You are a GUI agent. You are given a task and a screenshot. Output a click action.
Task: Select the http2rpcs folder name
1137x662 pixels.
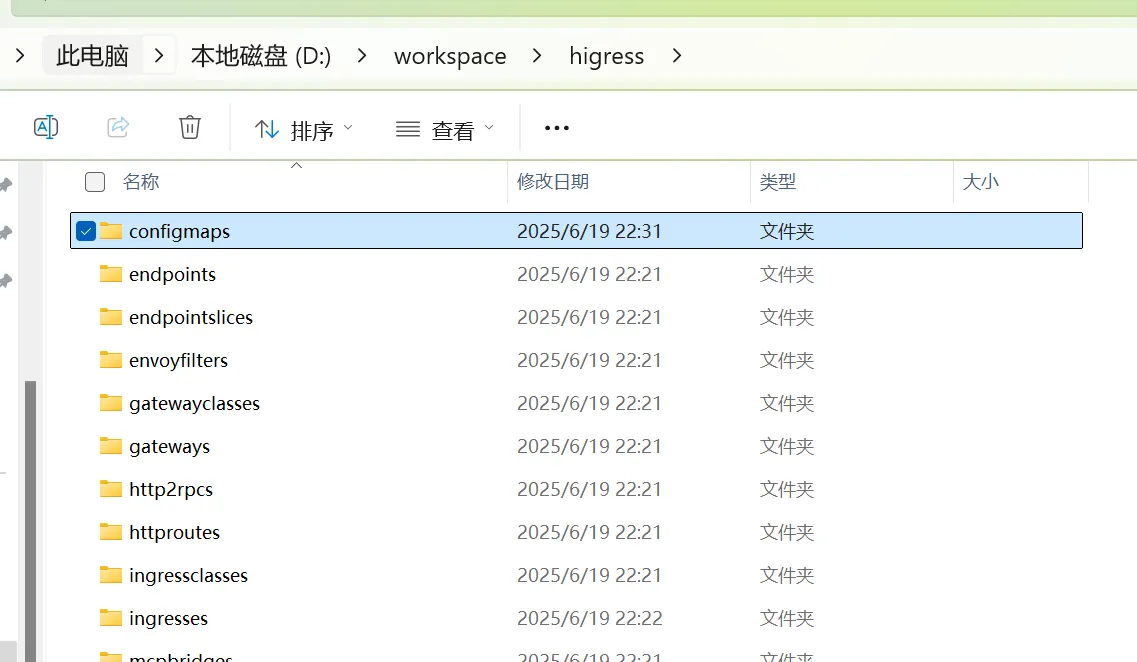tap(171, 489)
